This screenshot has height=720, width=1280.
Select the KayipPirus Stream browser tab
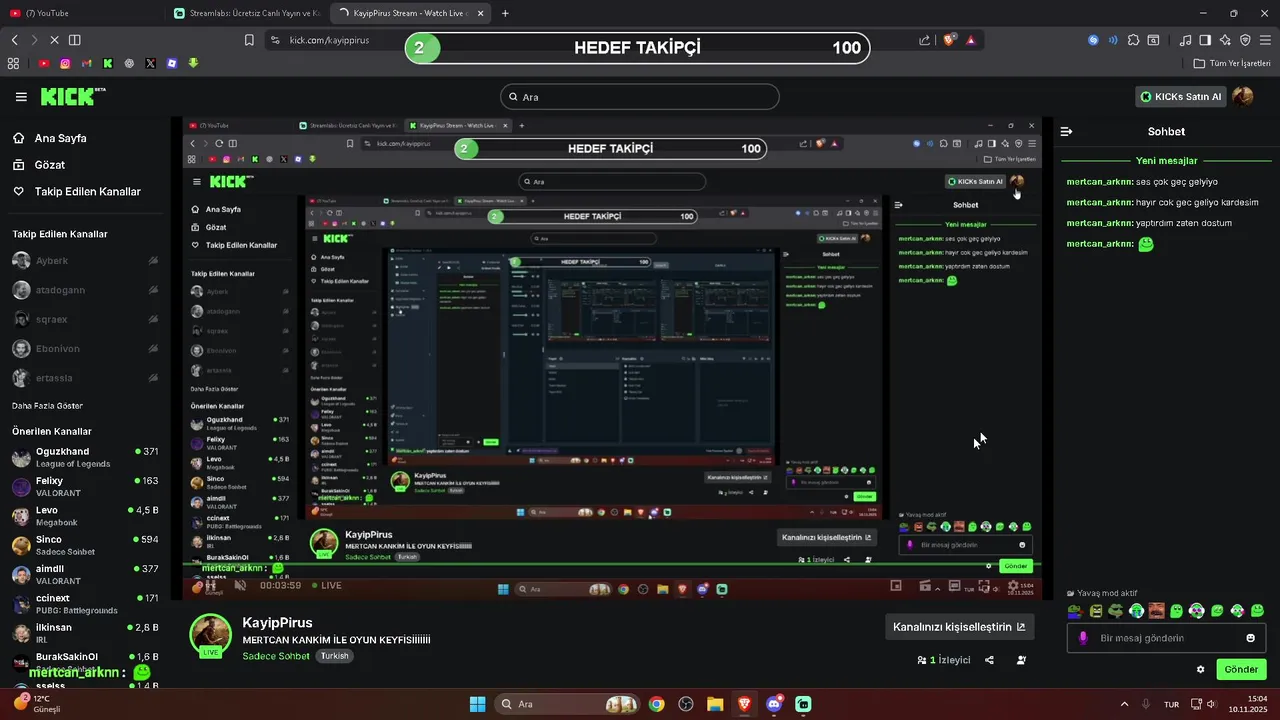pyautogui.click(x=412, y=13)
